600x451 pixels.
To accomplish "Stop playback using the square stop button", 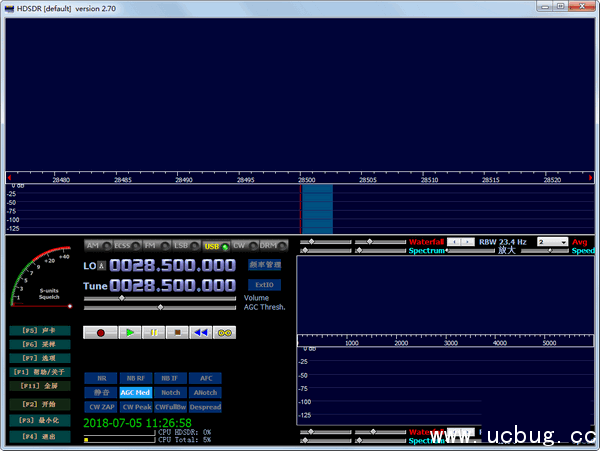I will (177, 332).
